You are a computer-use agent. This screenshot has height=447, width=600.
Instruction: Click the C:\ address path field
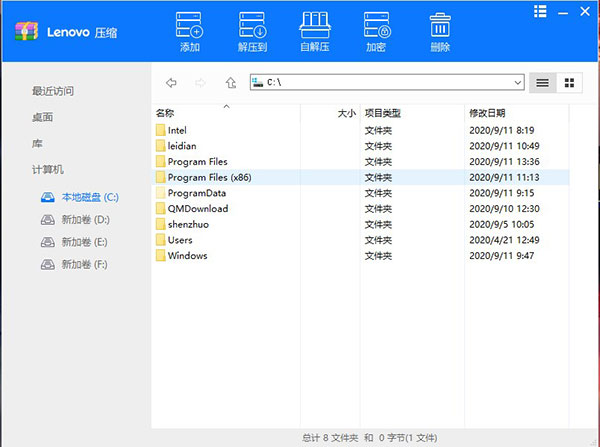385,83
